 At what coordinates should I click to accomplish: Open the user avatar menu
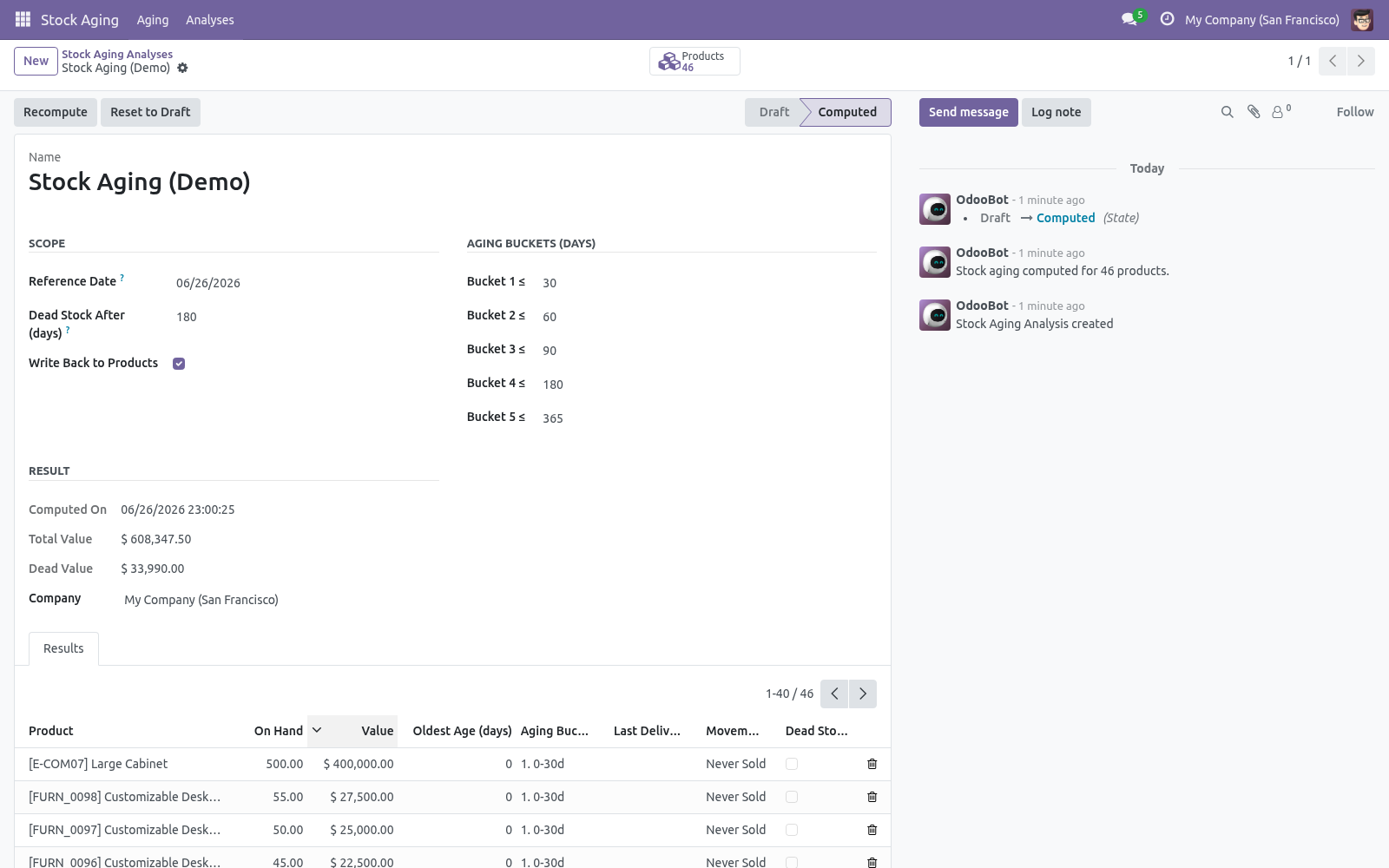1362,19
